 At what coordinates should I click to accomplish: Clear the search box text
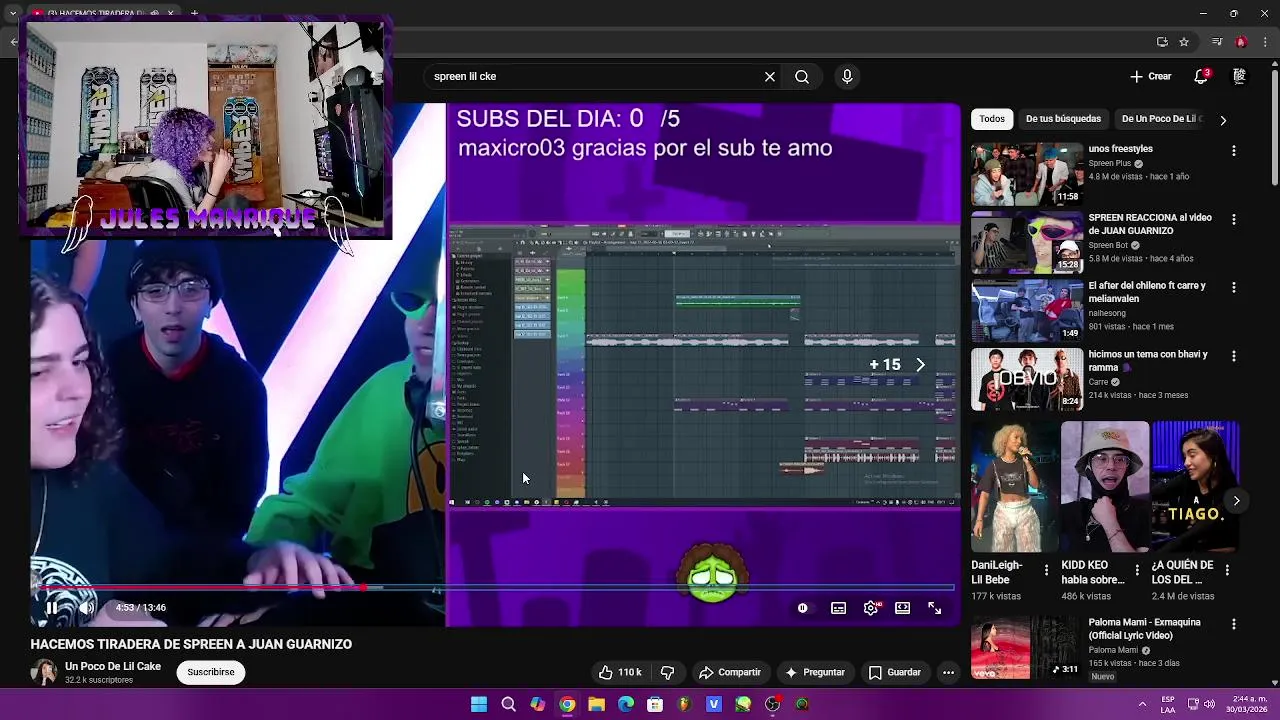pyautogui.click(x=770, y=76)
